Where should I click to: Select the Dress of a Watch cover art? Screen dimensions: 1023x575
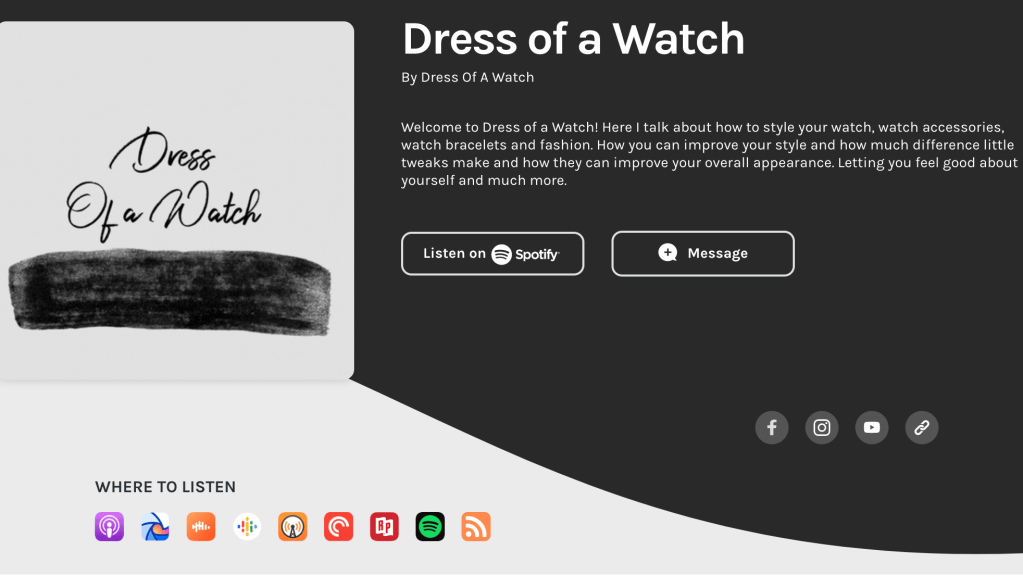[x=176, y=200]
